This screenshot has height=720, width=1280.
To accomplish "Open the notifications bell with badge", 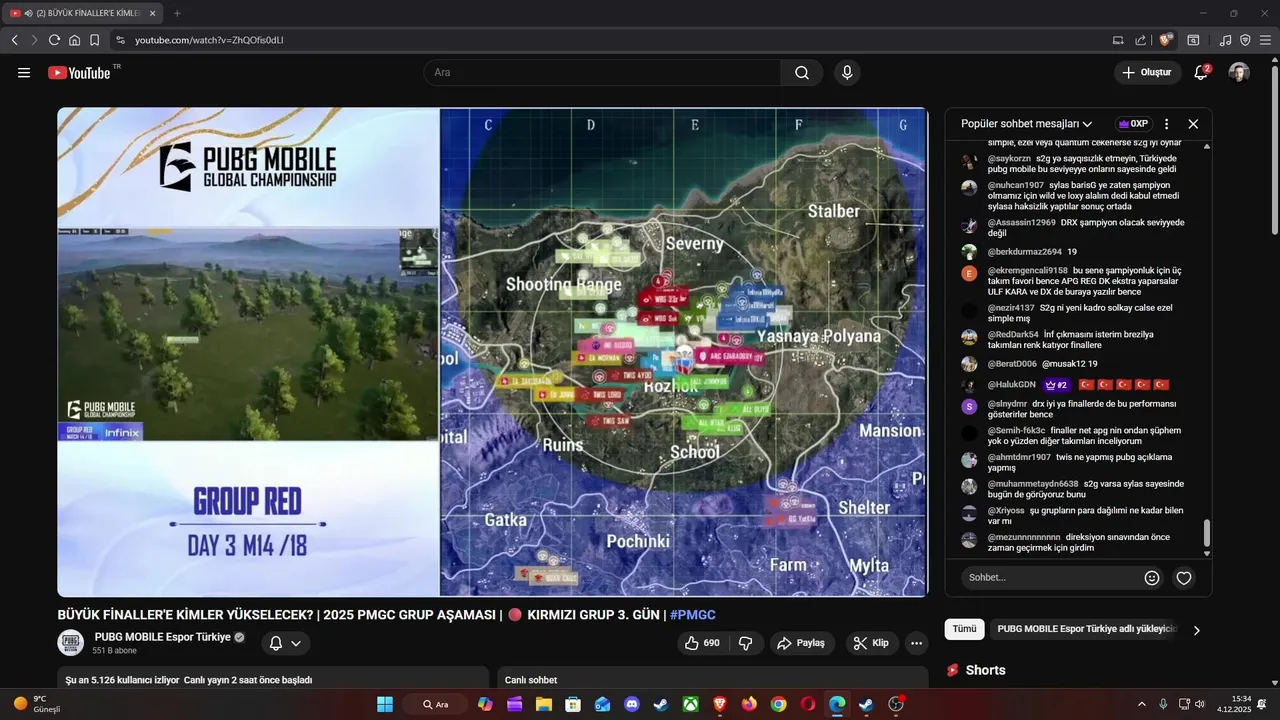I will [x=1202, y=72].
